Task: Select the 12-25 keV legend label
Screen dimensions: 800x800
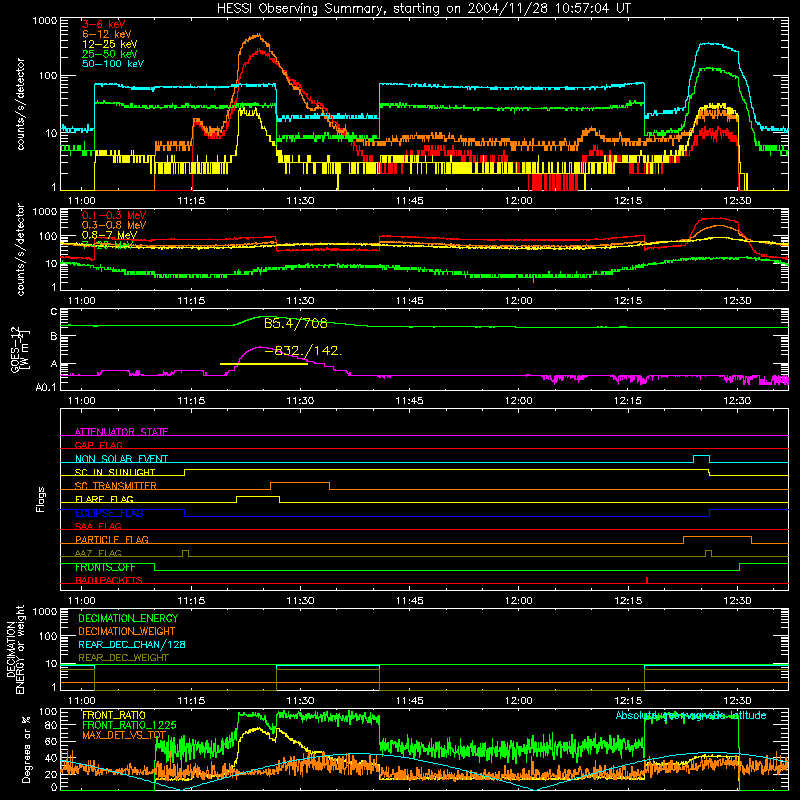Action: click(110, 44)
